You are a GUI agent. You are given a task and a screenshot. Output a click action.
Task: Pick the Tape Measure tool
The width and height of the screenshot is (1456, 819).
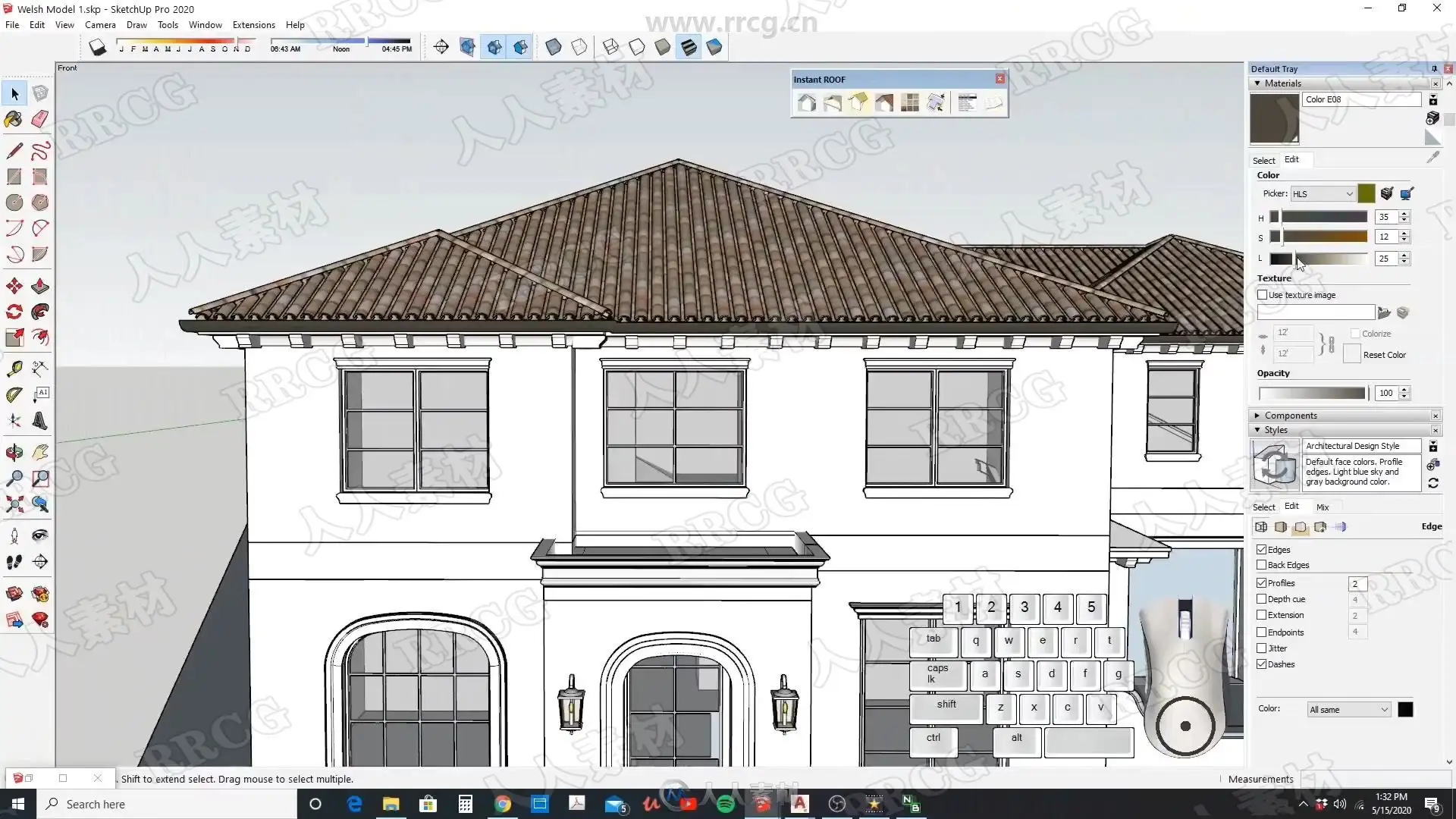coord(14,369)
